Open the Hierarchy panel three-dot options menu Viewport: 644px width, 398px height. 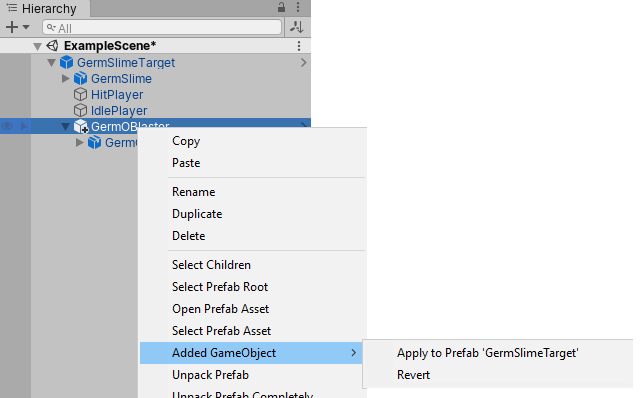click(298, 7)
